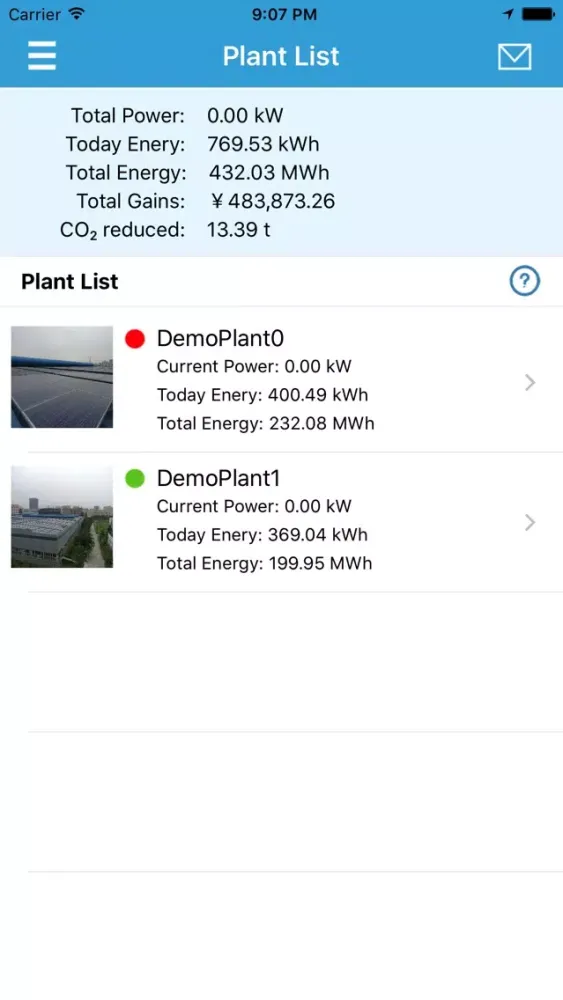The height and width of the screenshot is (1000, 563).
Task: Open the DemoPlant0 solar panel thumbnail
Action: click(x=62, y=377)
